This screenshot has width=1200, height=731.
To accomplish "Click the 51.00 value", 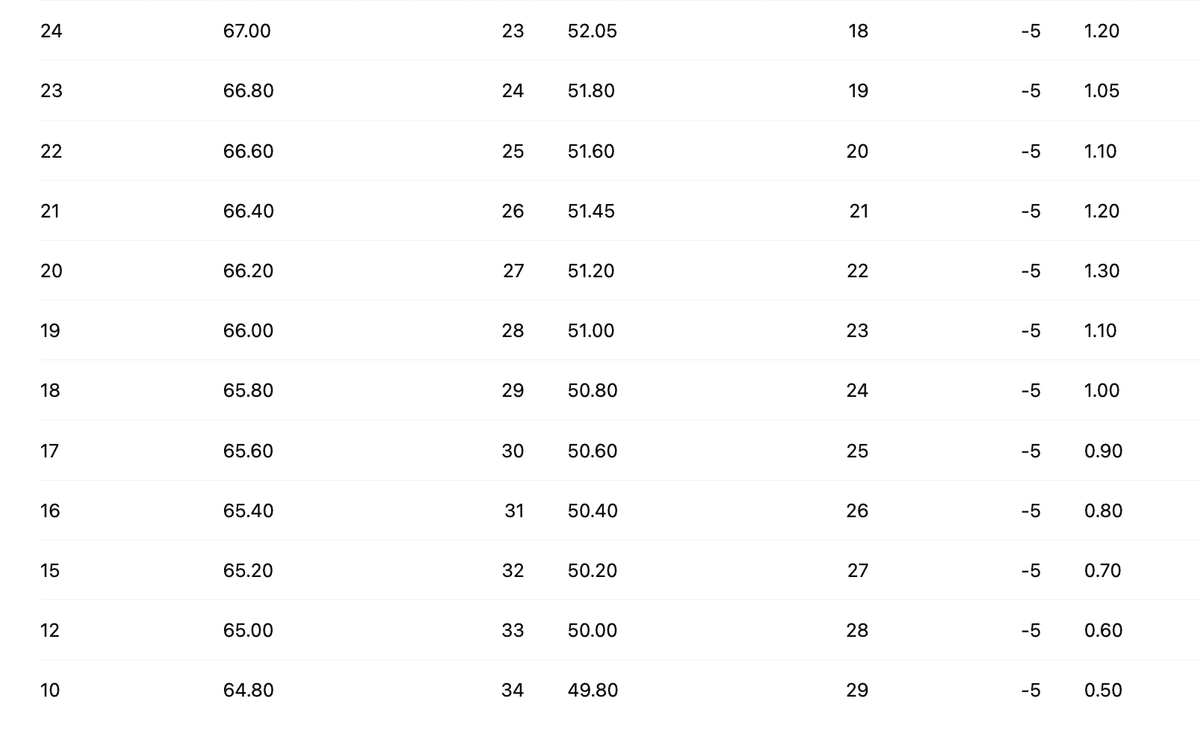I will (591, 331).
